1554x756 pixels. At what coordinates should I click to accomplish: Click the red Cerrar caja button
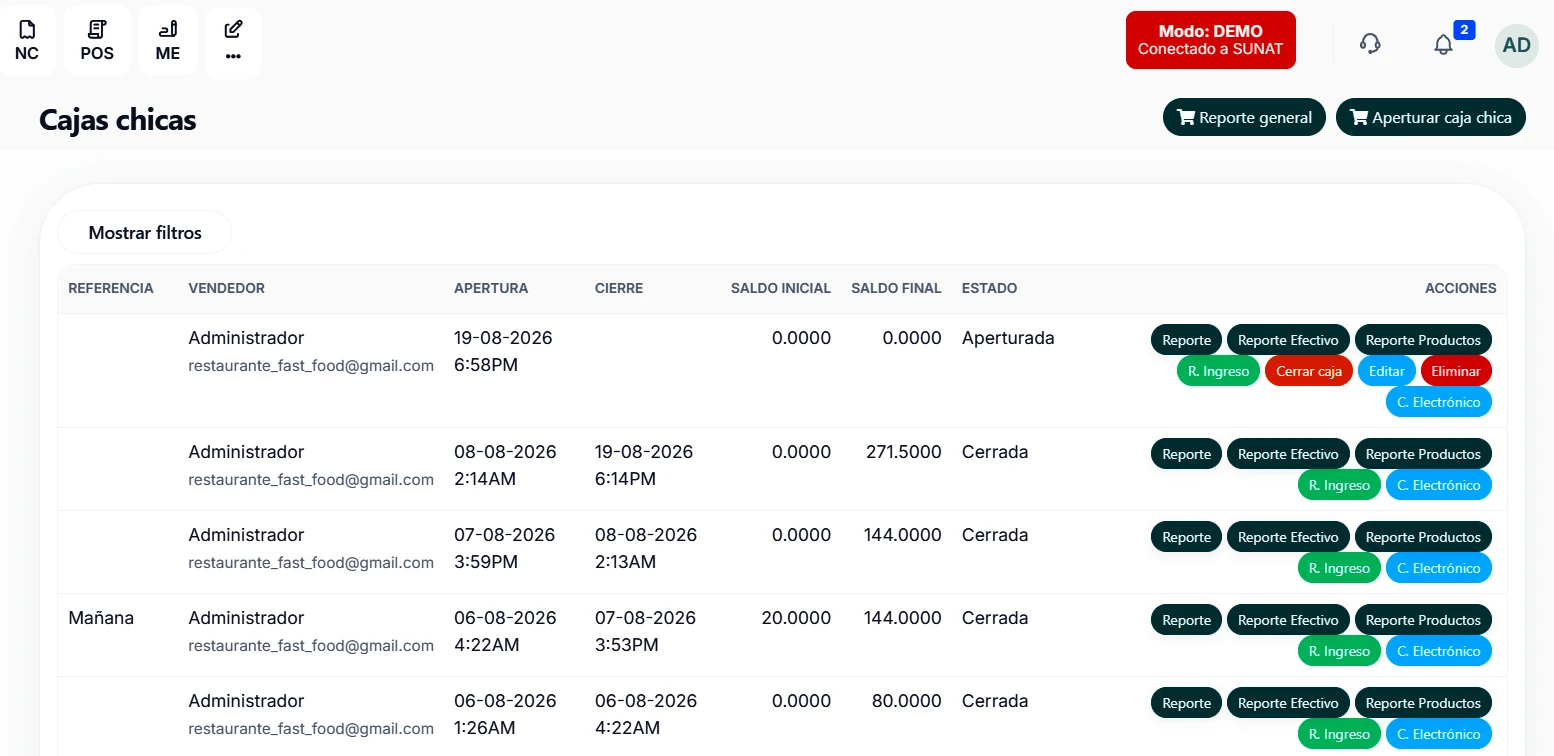click(x=1309, y=371)
